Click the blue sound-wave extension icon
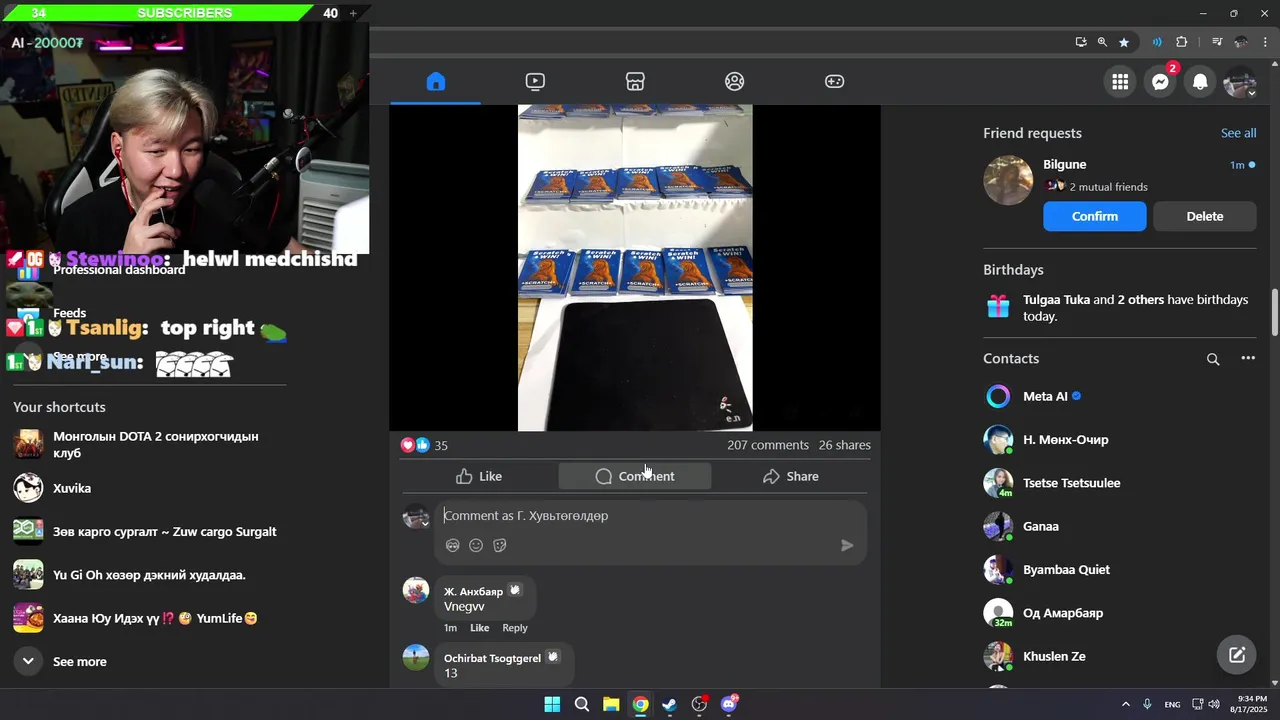 1157,42
